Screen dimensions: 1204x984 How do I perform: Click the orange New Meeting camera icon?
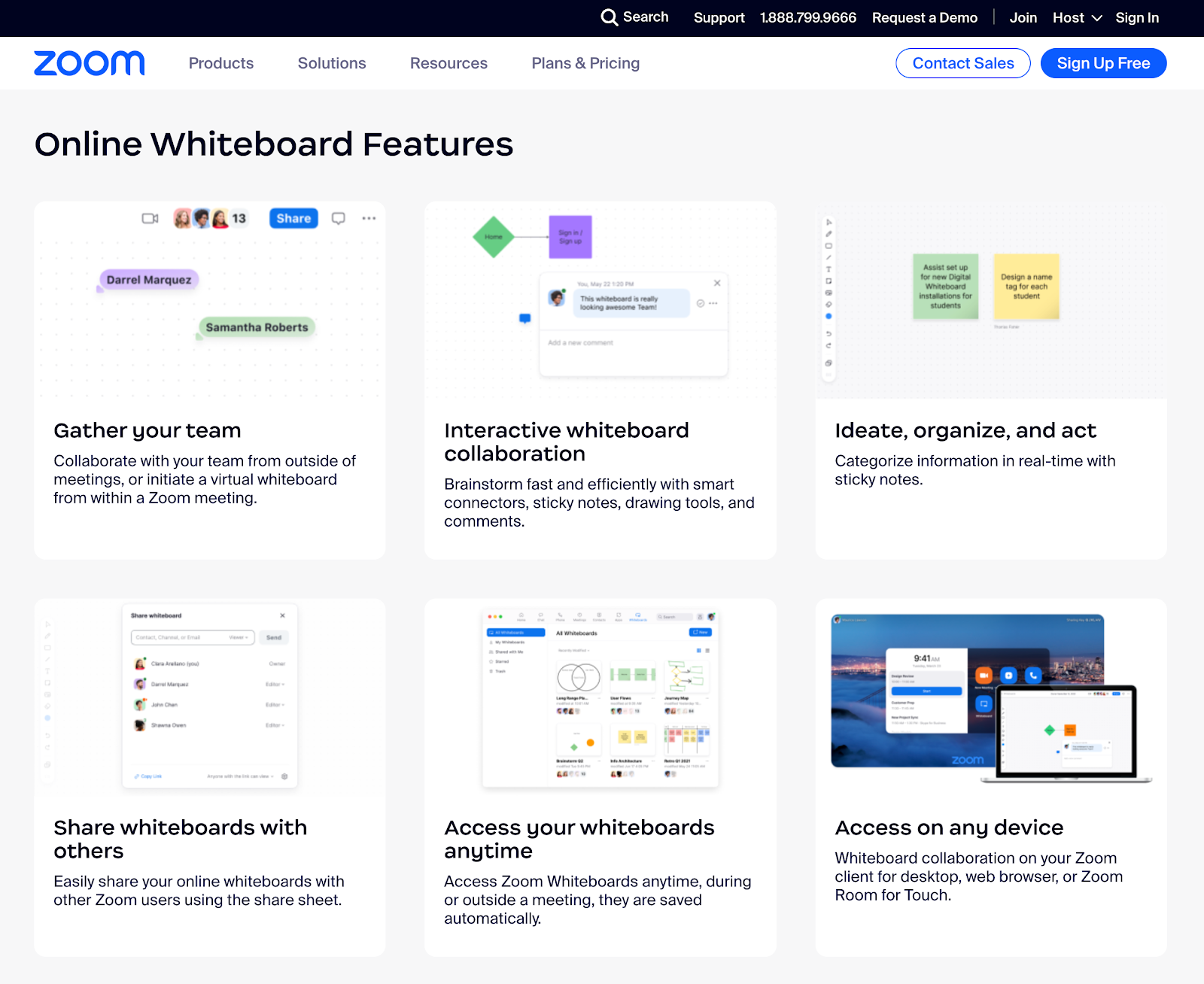[984, 676]
